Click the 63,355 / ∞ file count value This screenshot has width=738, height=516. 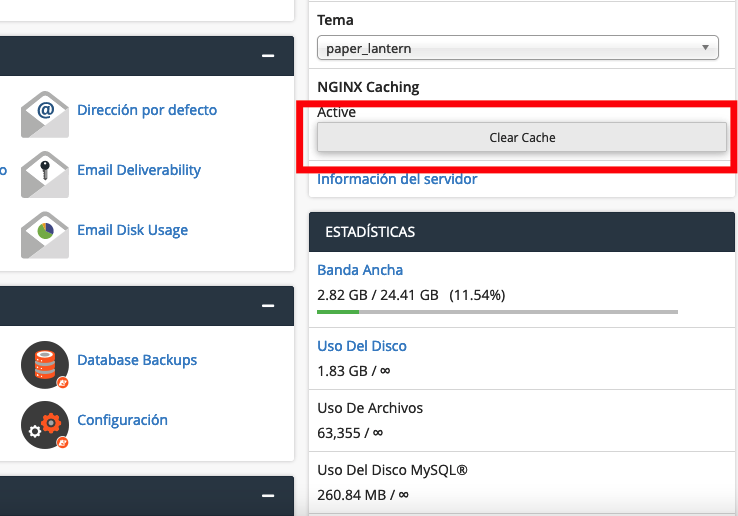pos(350,433)
